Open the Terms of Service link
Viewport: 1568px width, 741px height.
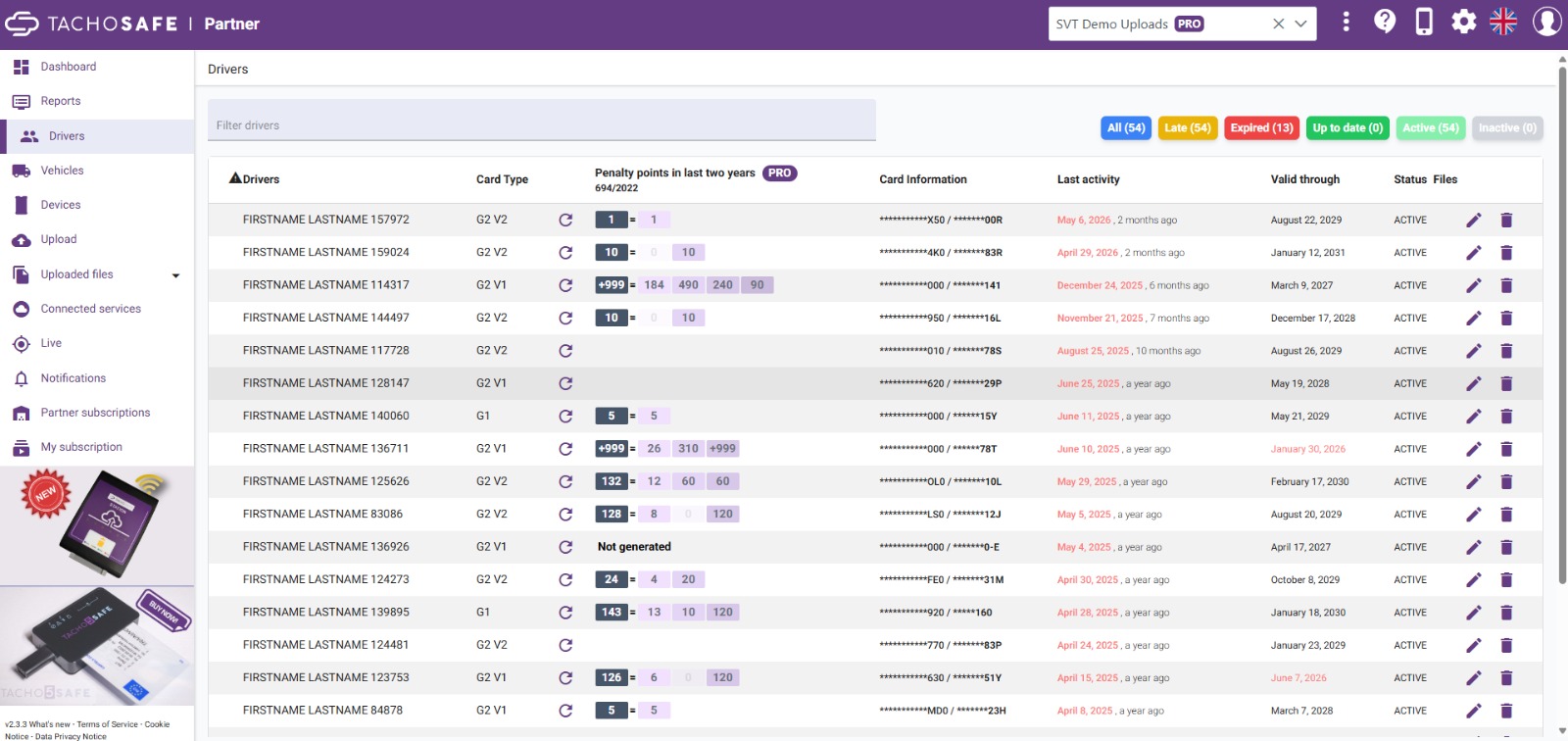tap(108, 724)
